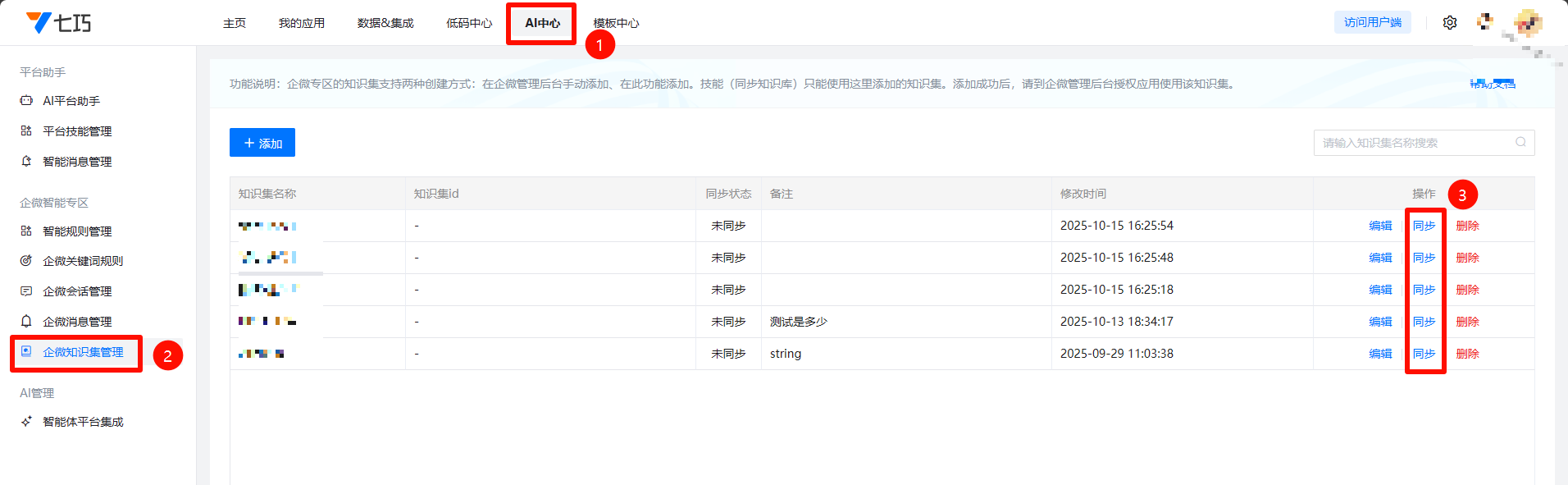Image resolution: width=1568 pixels, height=485 pixels.
Task: Open the AI平台助手 sidebar icon
Action: [26, 101]
